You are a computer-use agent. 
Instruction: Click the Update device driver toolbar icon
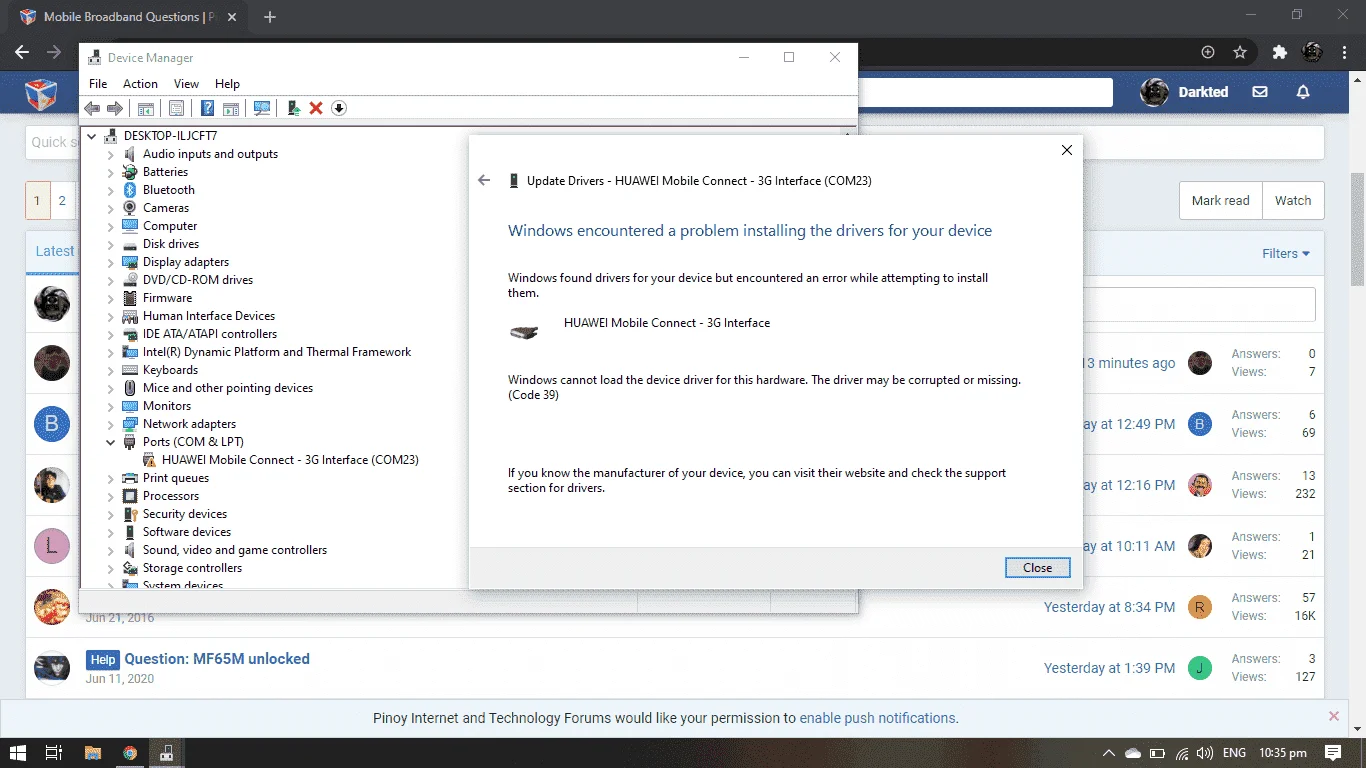(x=294, y=108)
